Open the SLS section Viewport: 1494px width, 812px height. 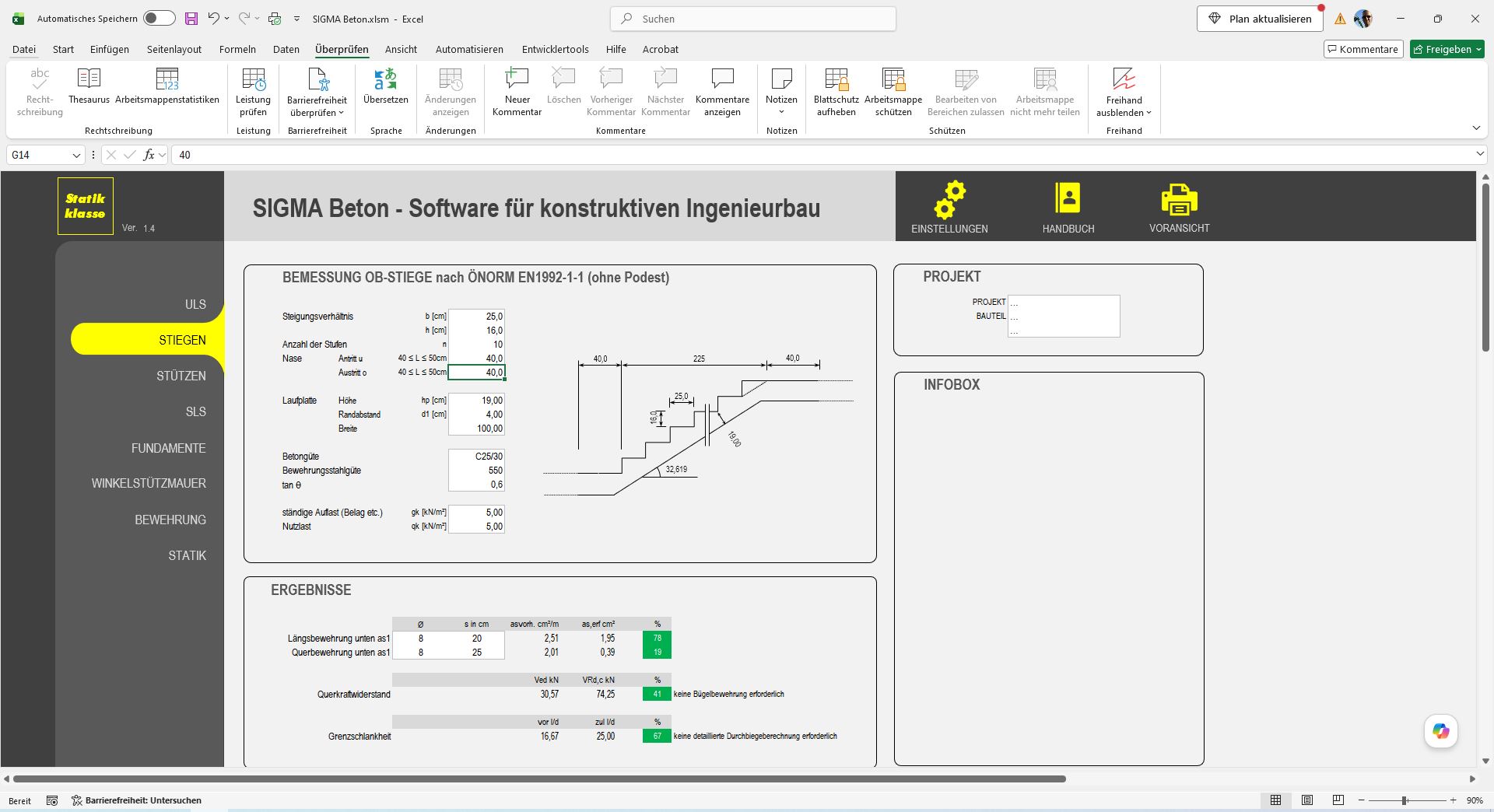[195, 411]
